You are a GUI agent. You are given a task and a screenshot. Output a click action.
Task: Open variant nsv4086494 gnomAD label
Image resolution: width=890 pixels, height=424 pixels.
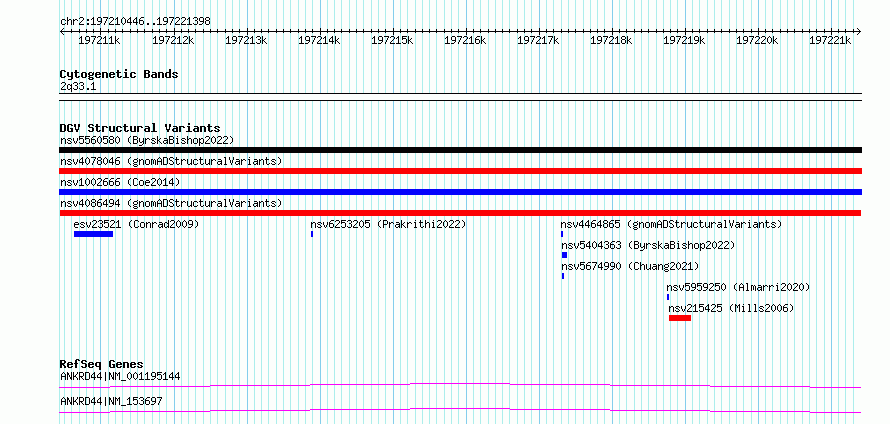click(x=171, y=203)
